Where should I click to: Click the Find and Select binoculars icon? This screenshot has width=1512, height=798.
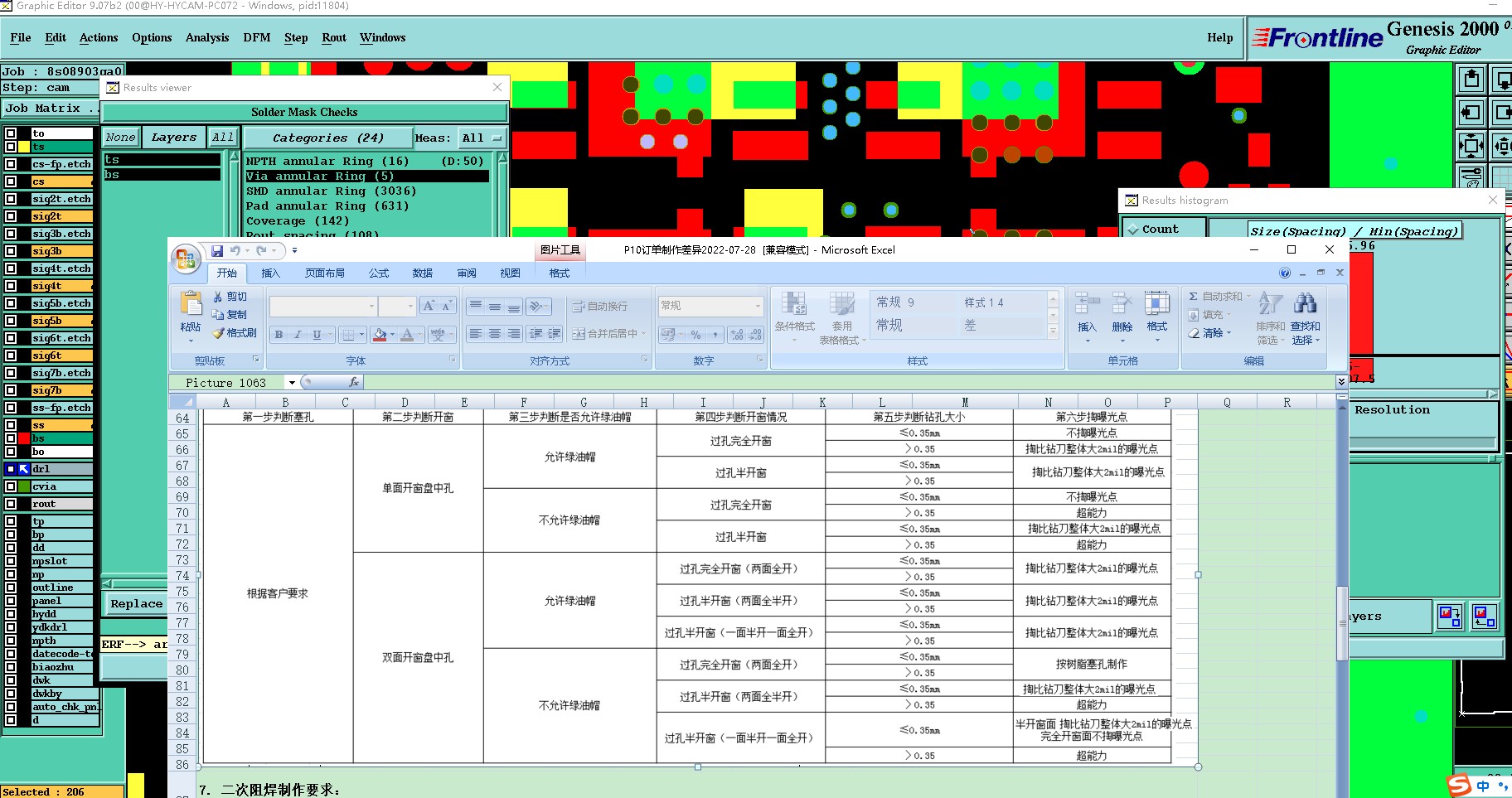pos(1305,303)
